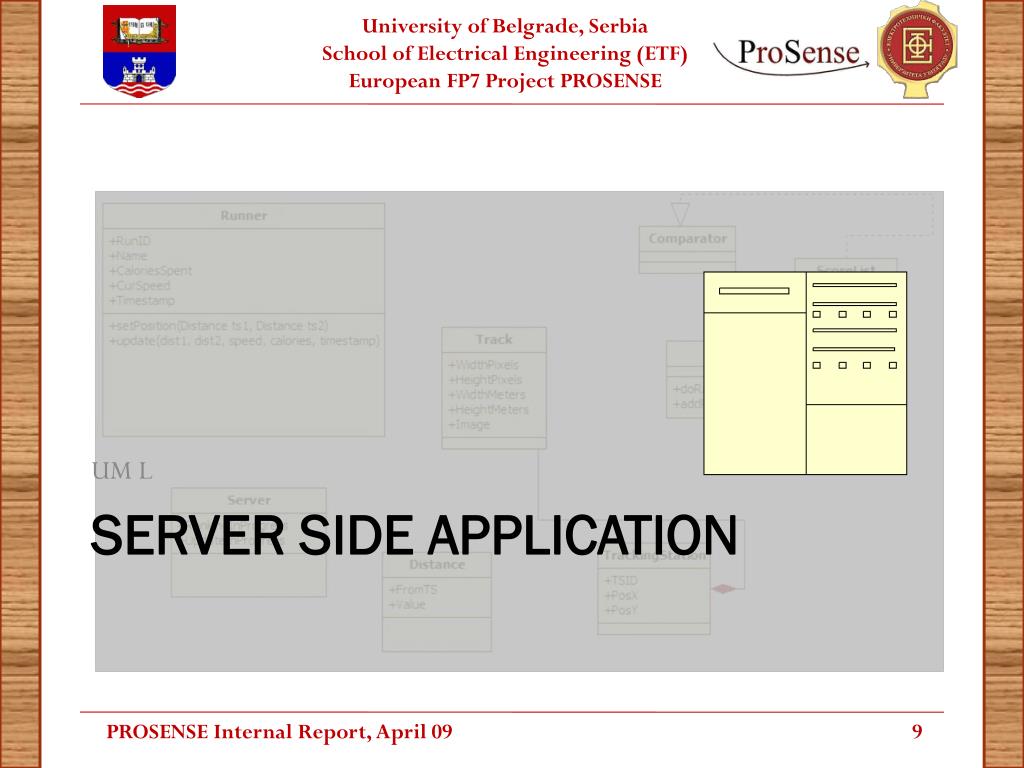Click the +PosY attribute in TrackingStation

point(620,611)
